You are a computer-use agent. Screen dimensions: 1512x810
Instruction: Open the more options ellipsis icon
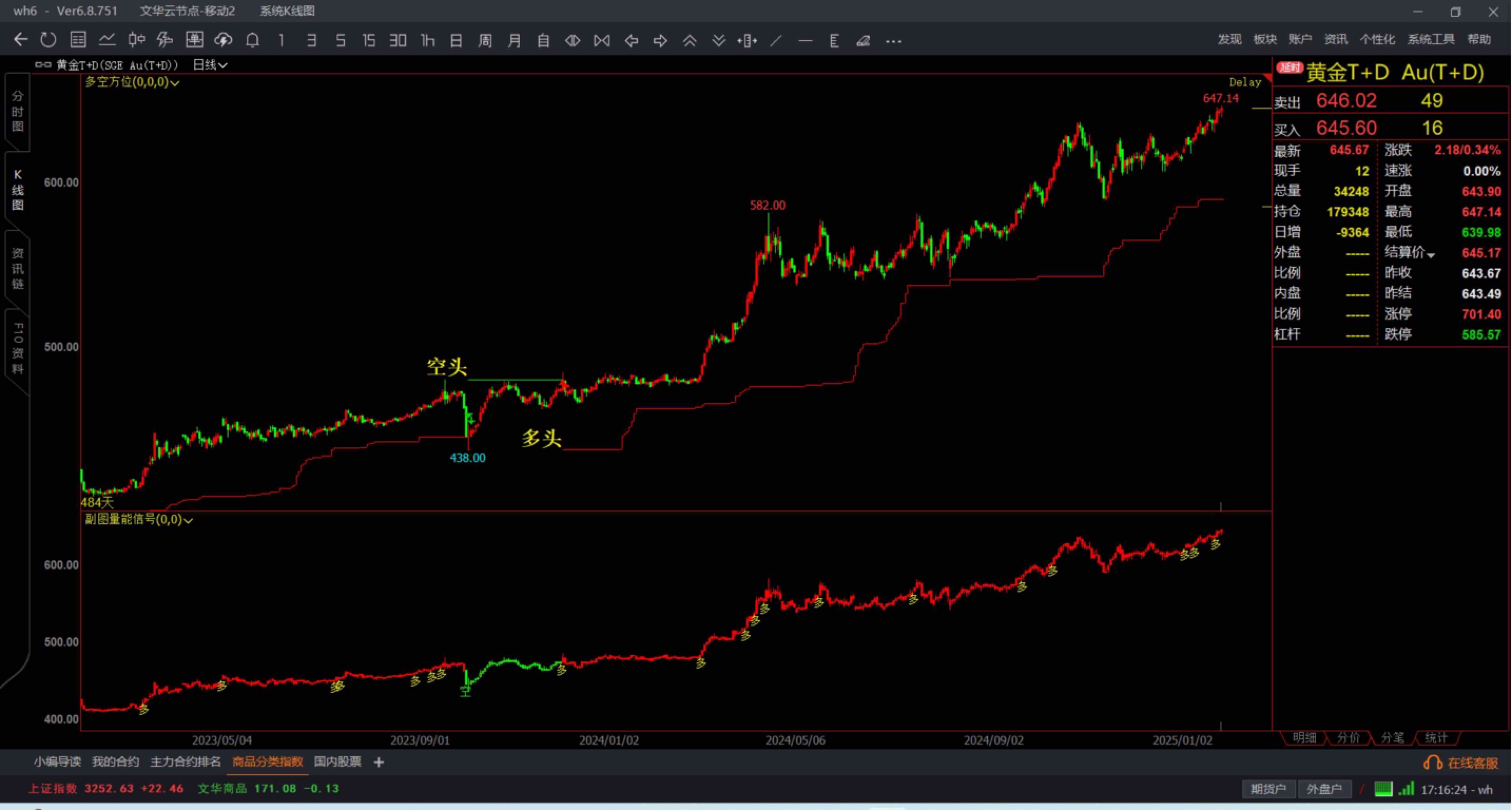(894, 41)
